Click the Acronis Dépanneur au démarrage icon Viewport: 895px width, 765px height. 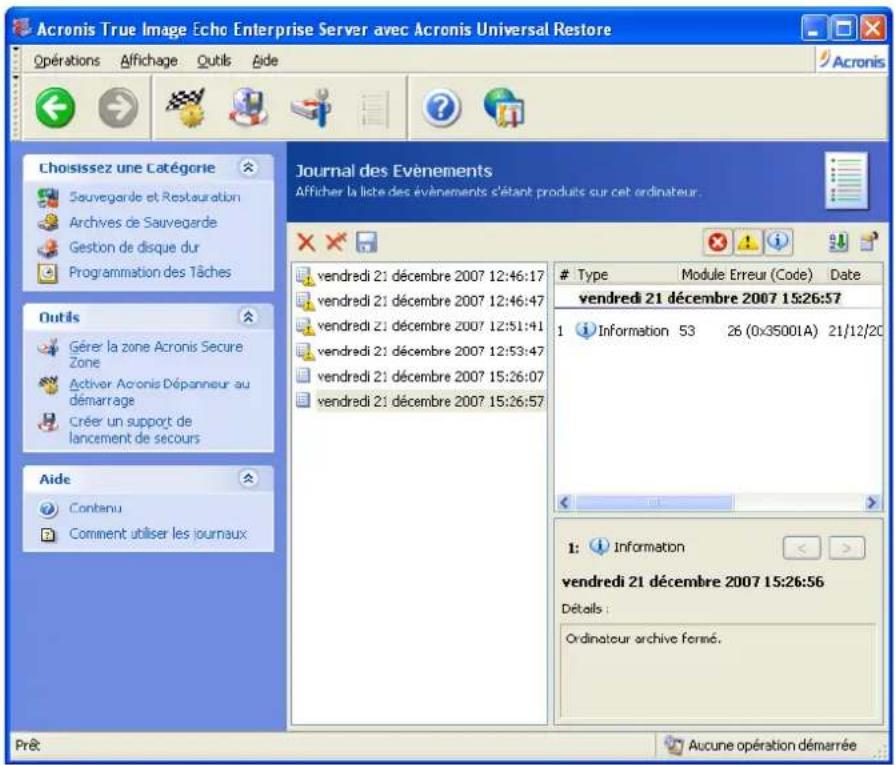[x=48, y=385]
